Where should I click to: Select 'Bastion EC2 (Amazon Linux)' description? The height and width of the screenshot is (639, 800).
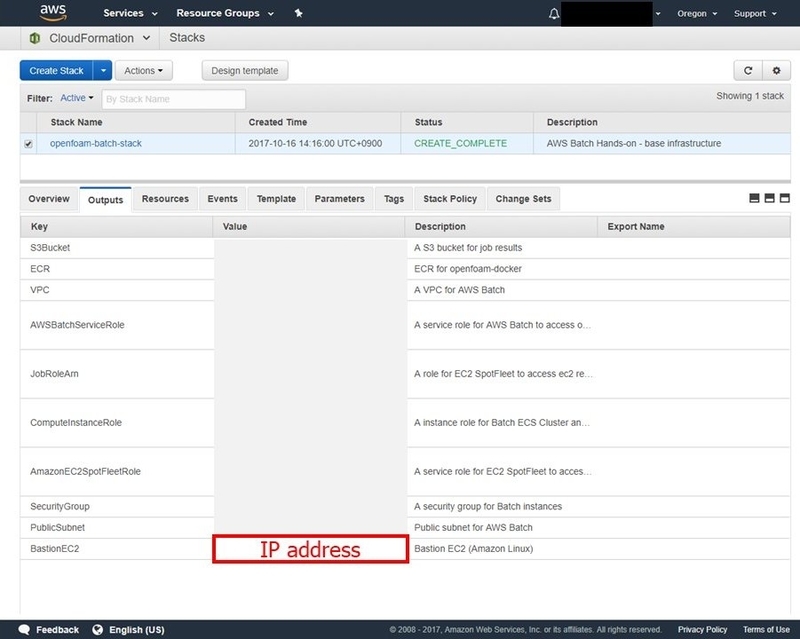[473, 549]
